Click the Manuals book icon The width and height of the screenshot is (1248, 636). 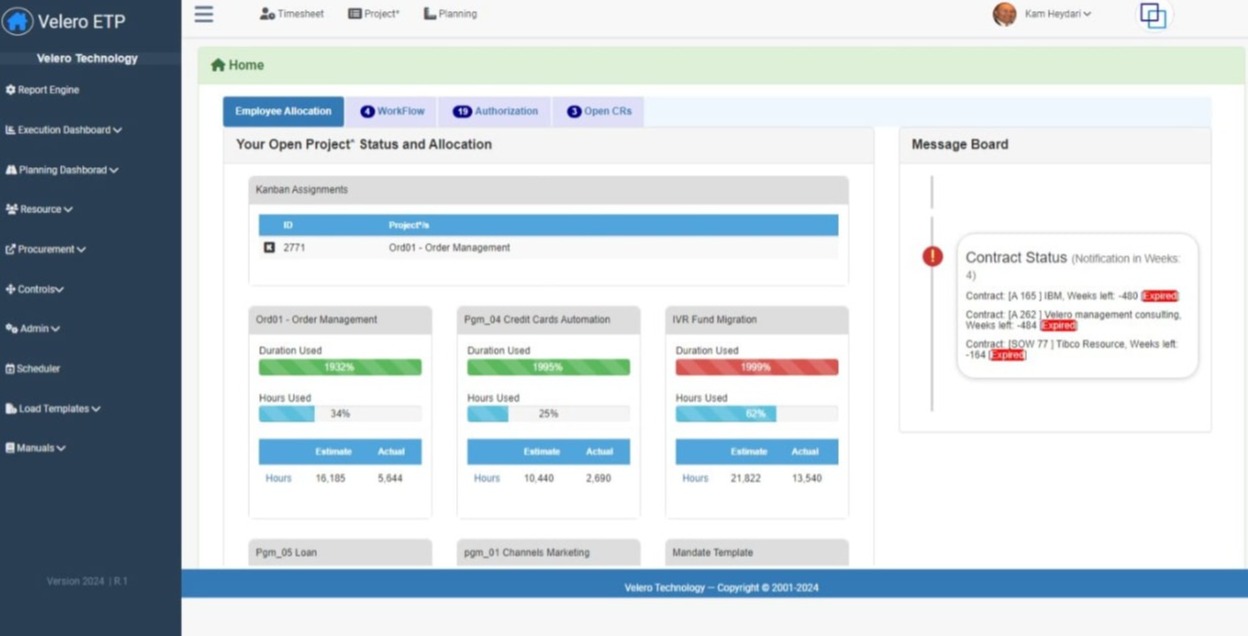(10, 448)
